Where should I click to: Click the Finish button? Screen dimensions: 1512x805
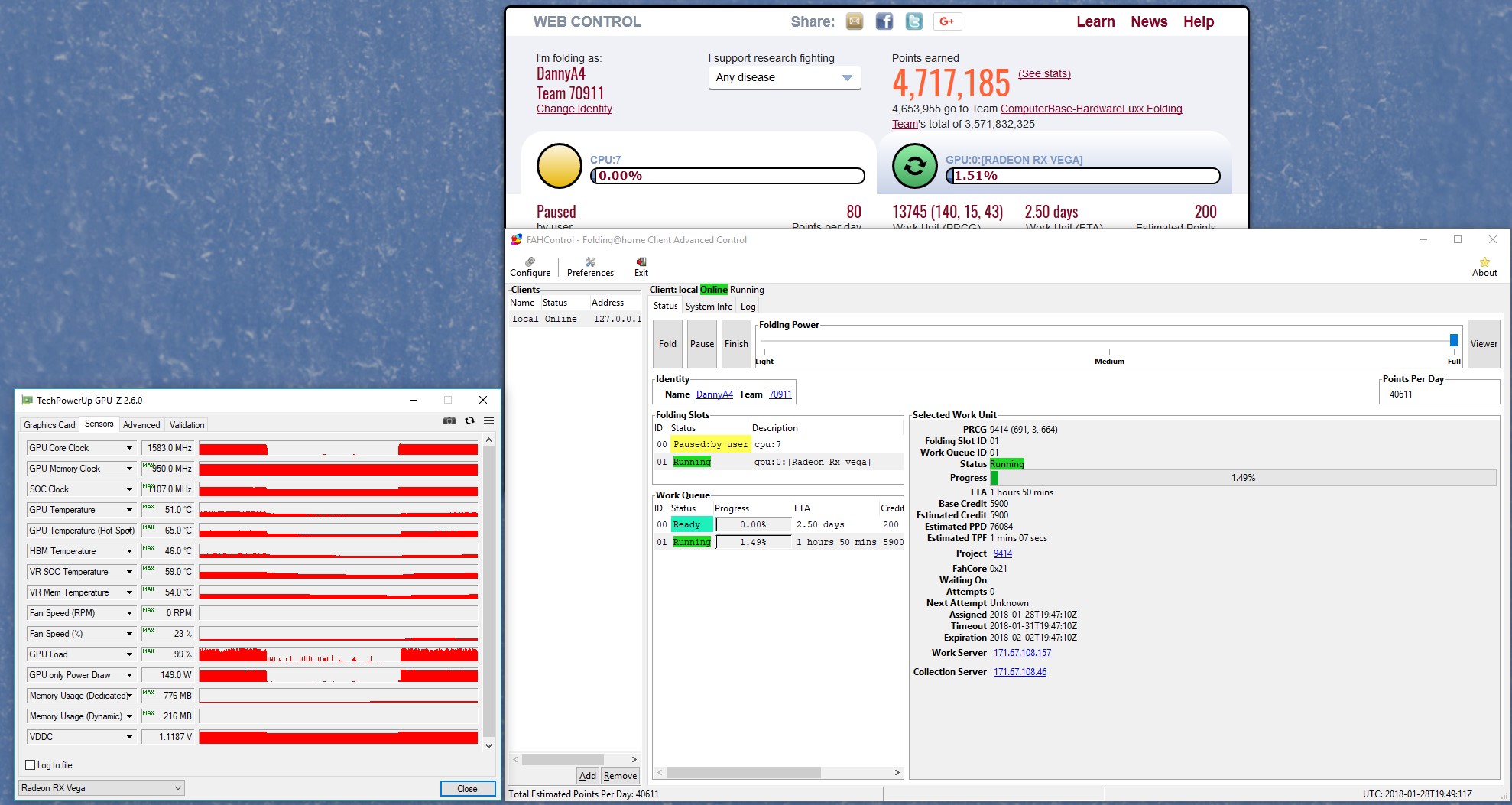click(736, 344)
